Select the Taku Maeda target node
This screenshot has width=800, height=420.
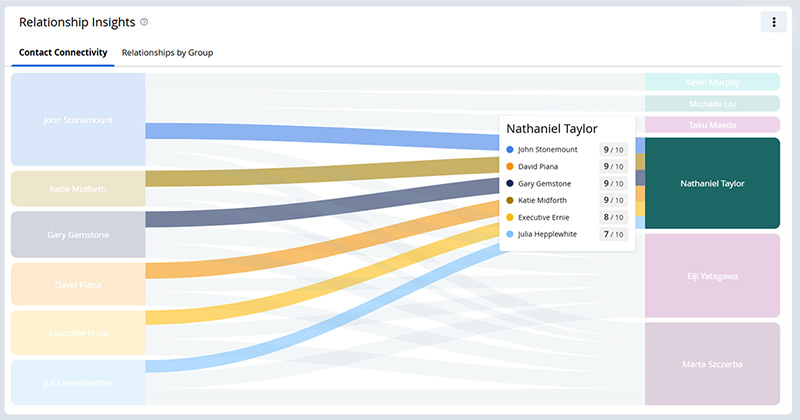712,125
